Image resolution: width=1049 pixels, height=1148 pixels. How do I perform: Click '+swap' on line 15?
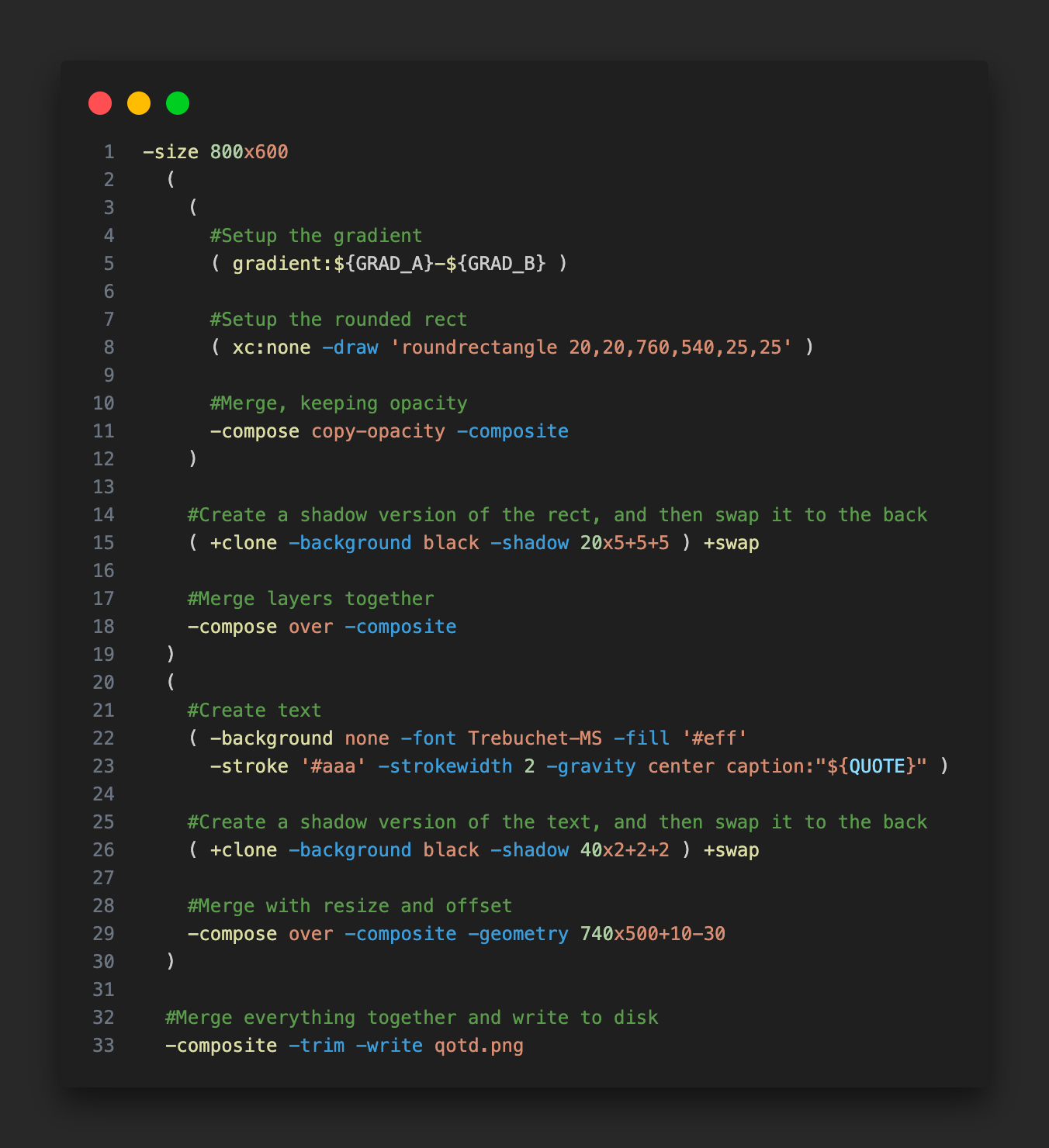coord(731,543)
